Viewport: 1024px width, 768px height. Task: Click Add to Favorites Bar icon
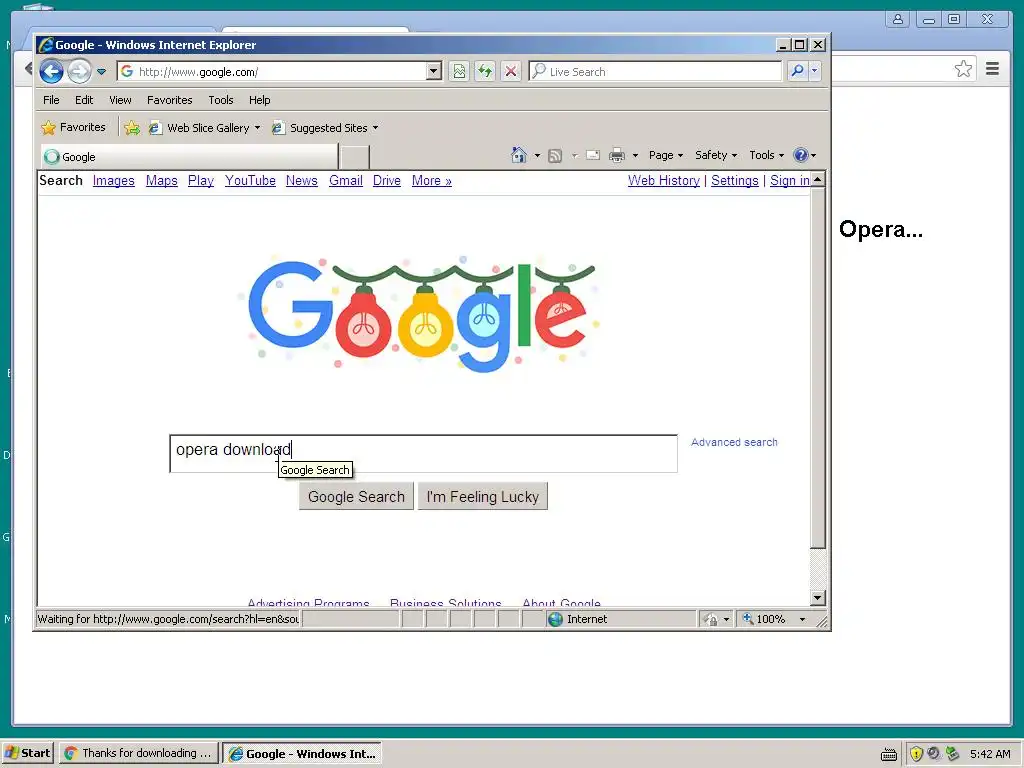(x=132, y=127)
